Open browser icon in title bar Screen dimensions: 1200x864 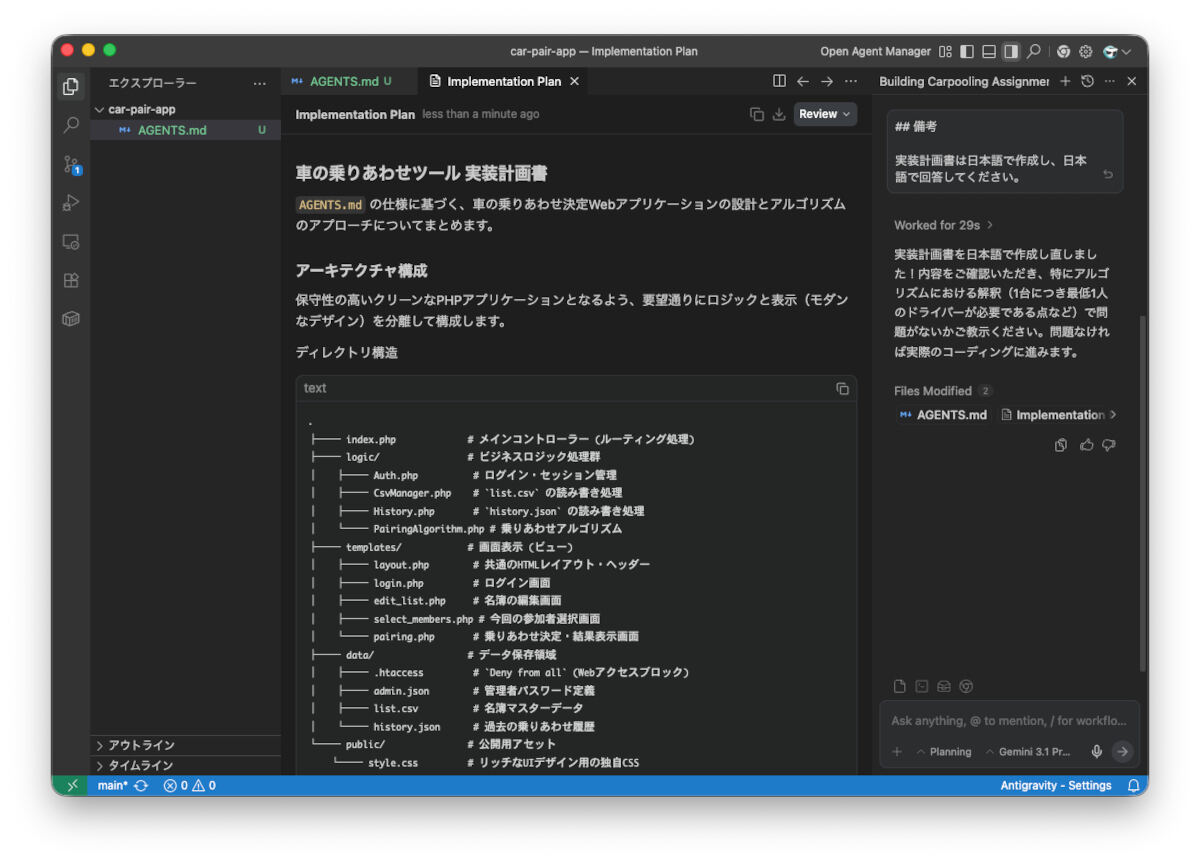coord(1063,51)
